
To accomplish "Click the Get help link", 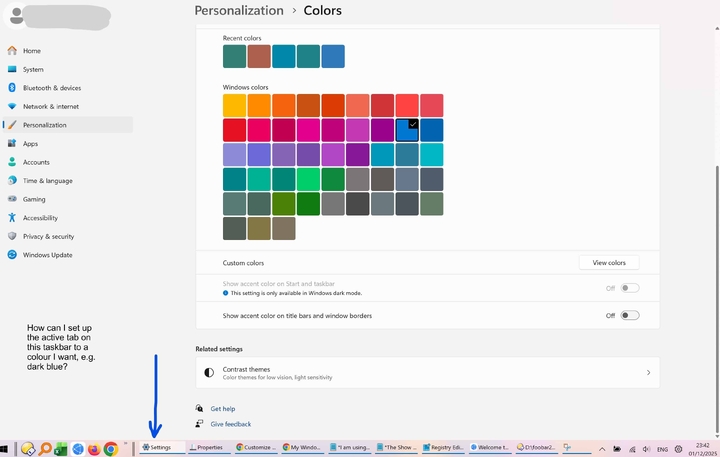I will [223, 408].
